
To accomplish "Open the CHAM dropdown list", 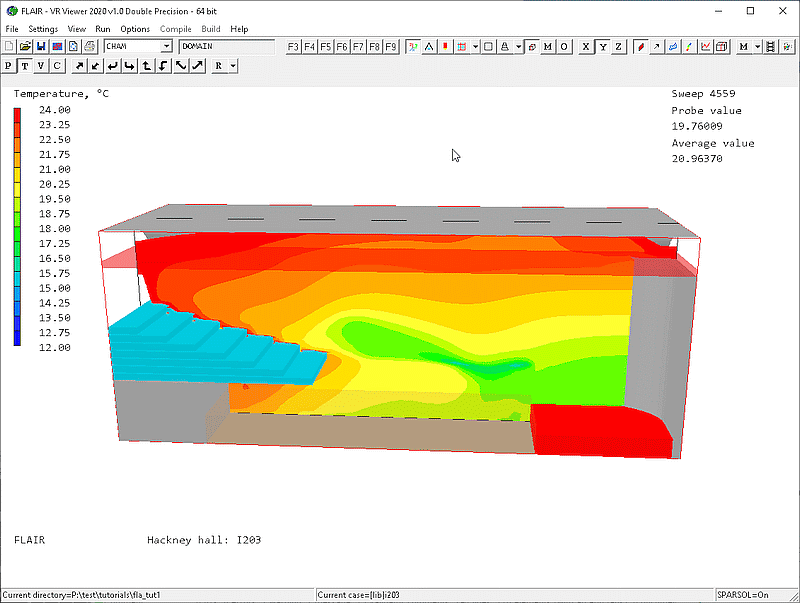I will (x=166, y=46).
